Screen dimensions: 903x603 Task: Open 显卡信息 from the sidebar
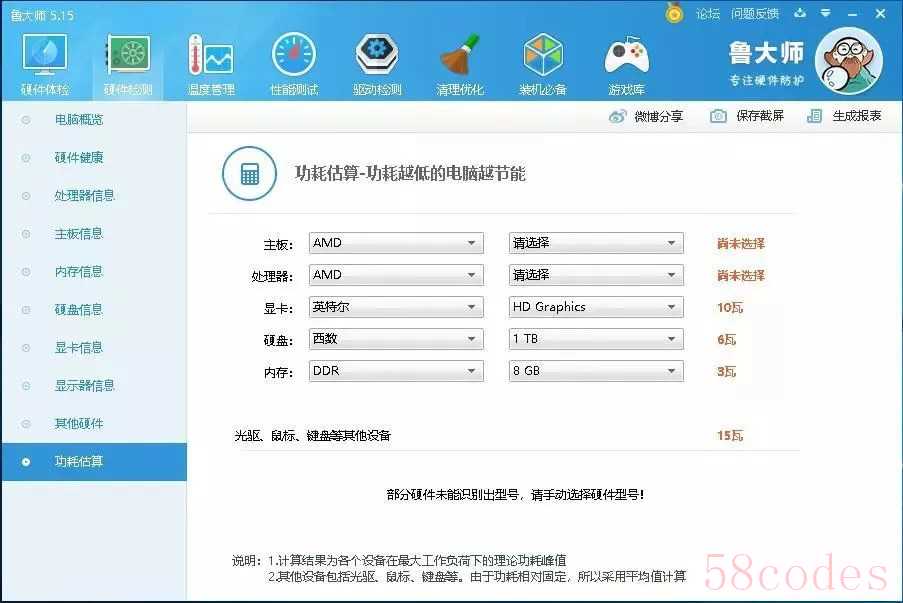(x=79, y=348)
